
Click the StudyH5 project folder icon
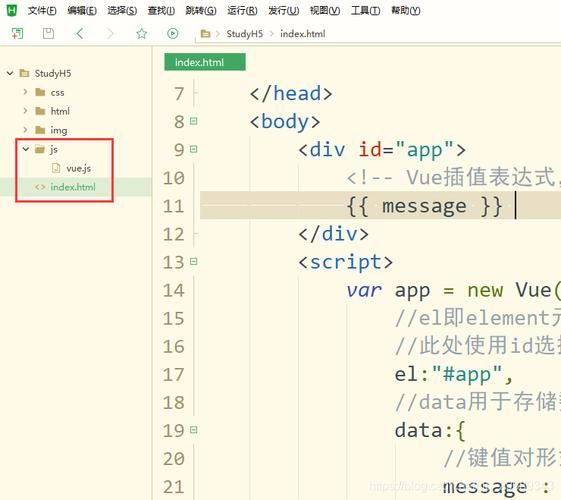tap(24, 73)
